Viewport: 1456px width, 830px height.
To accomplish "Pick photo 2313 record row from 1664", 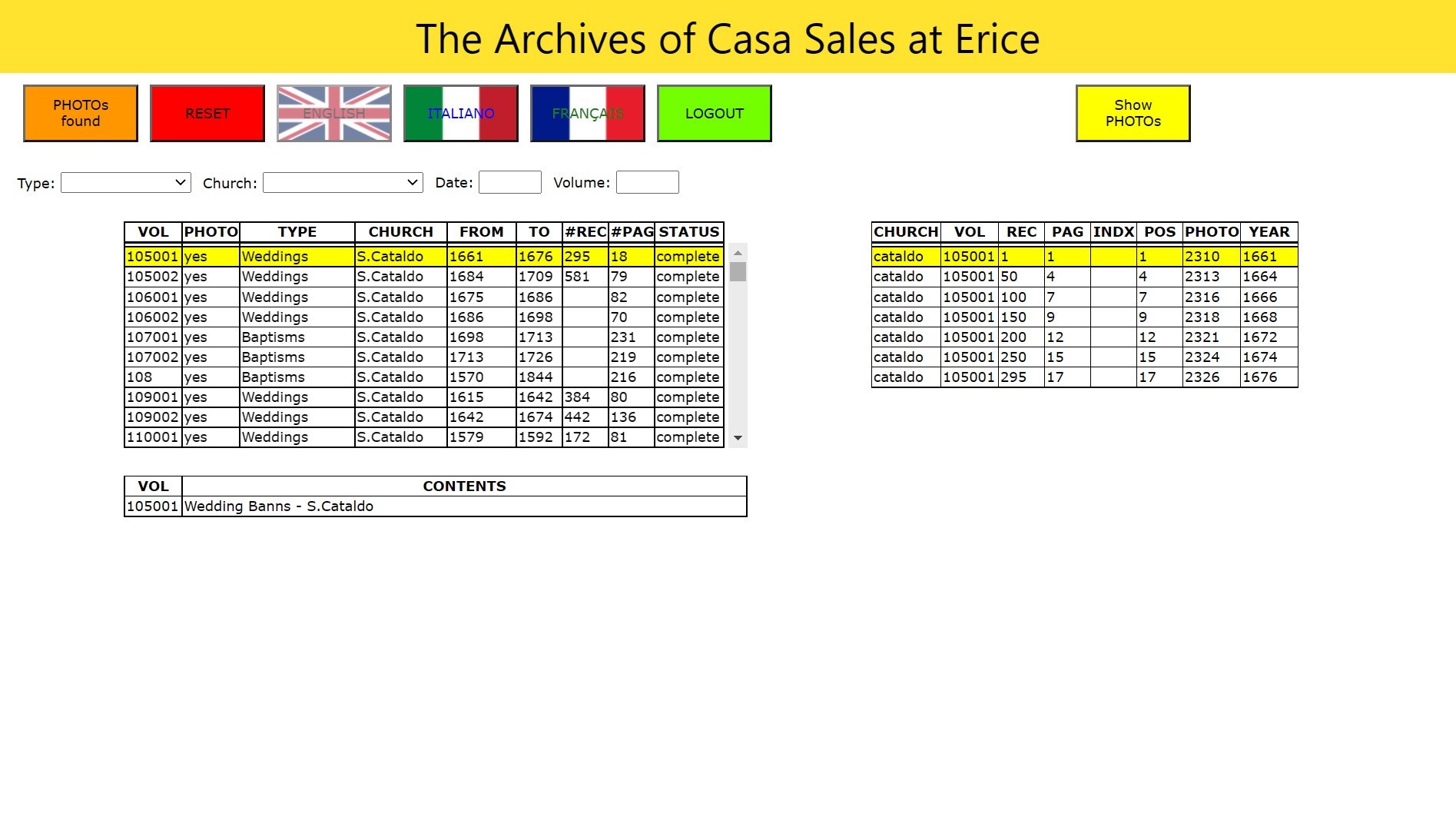I will [x=1085, y=277].
